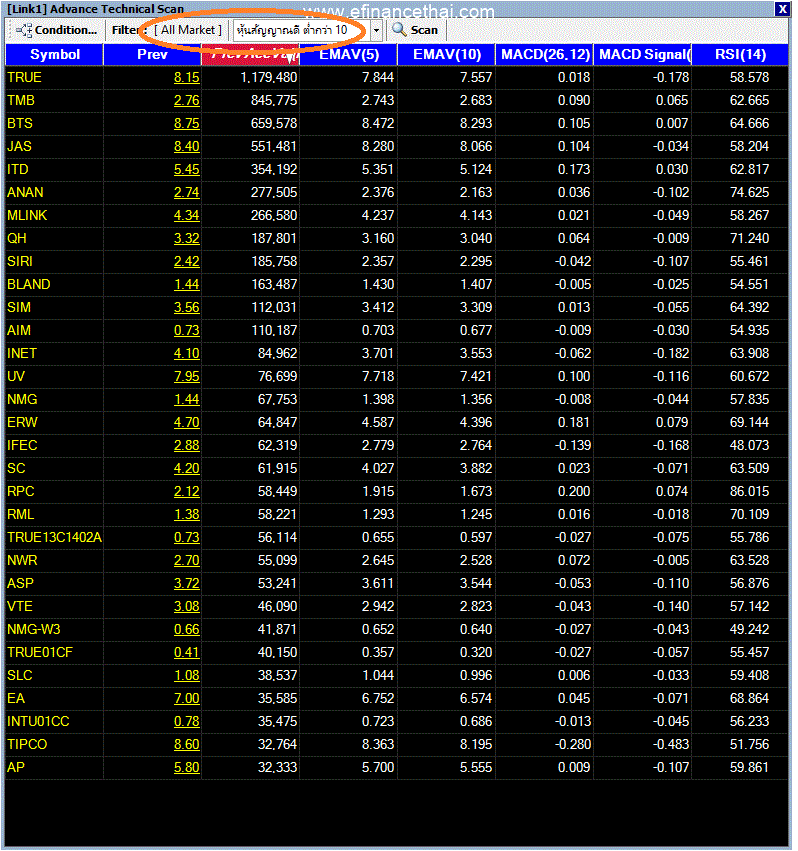This screenshot has width=798, height=851.
Task: Sort by the Symbol column header
Action: pyautogui.click(x=54, y=54)
